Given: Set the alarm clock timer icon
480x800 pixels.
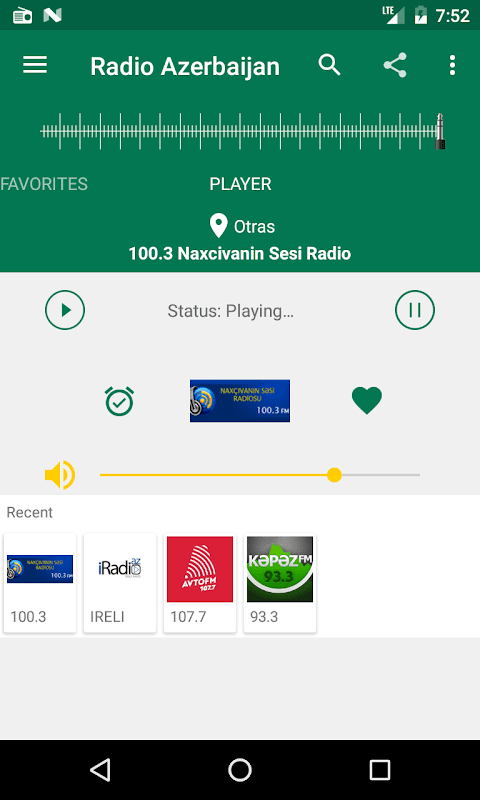Looking at the screenshot, I should click(x=119, y=401).
